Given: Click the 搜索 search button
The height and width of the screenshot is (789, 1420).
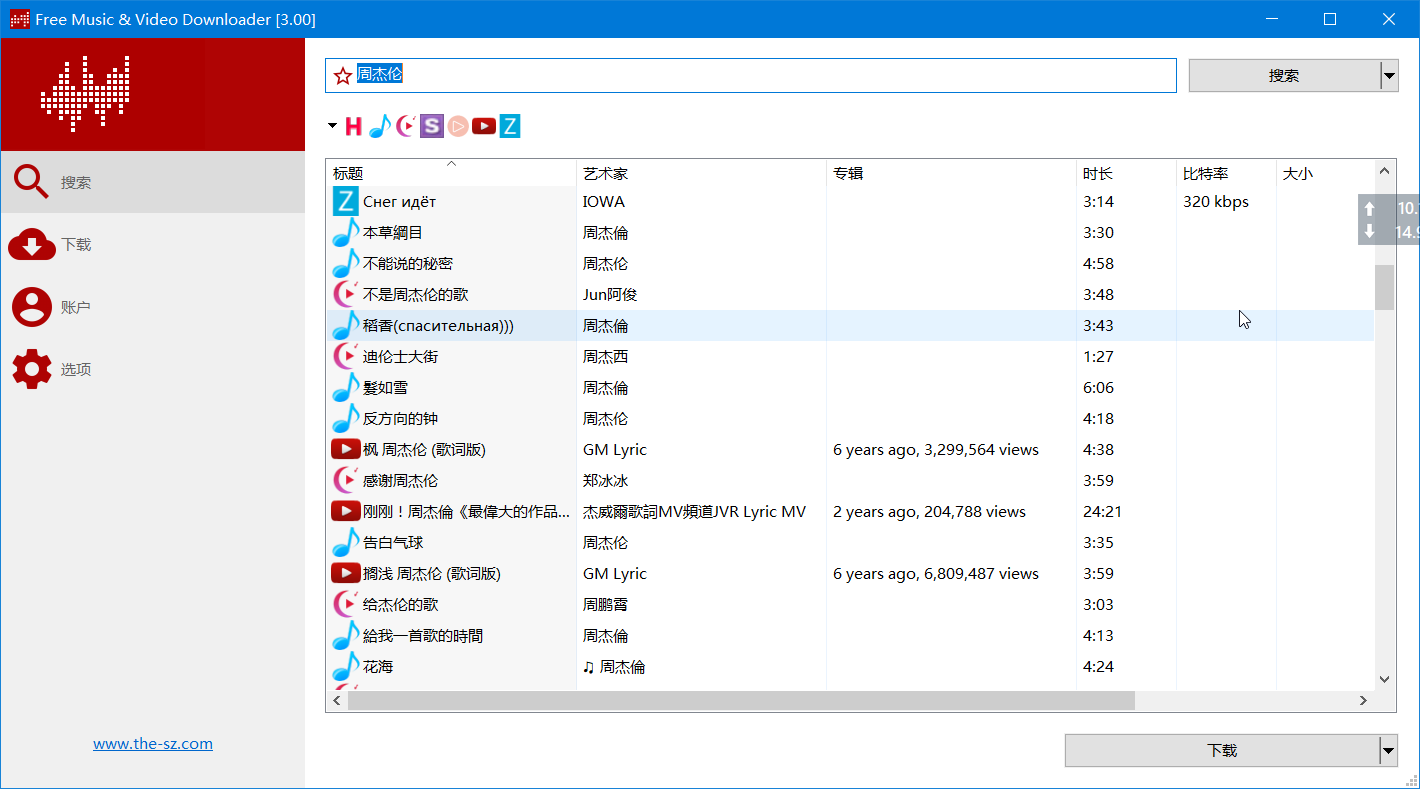Looking at the screenshot, I should (1284, 75).
